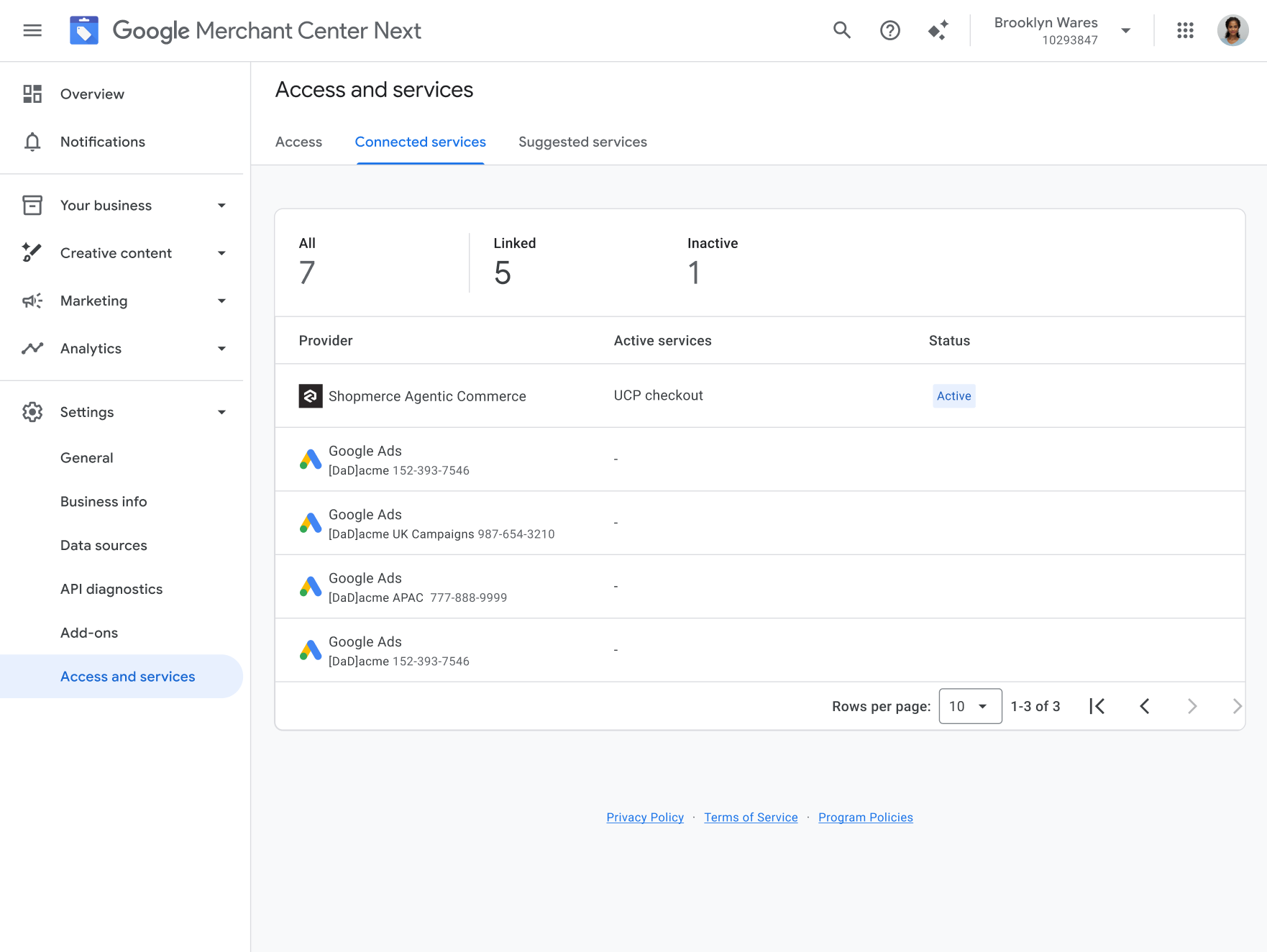Go to previous page of results
The height and width of the screenshot is (952, 1267).
pyautogui.click(x=1145, y=706)
